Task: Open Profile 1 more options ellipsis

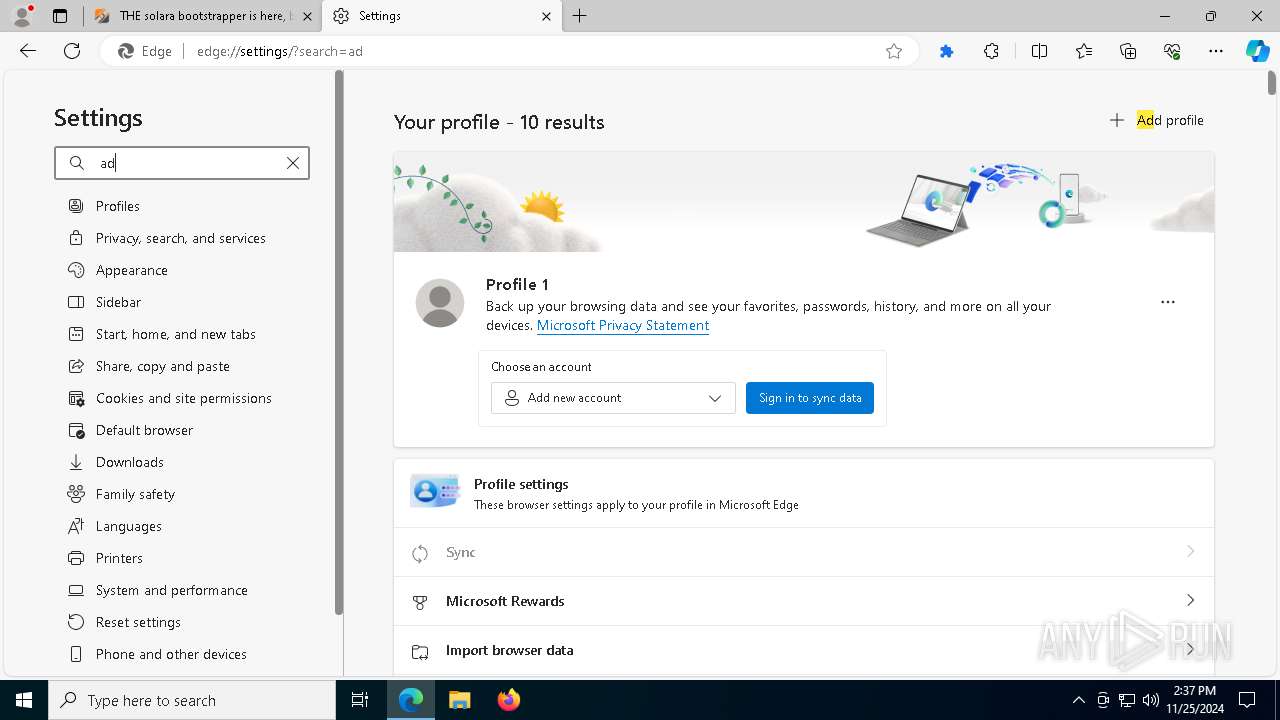Action: coord(1167,302)
